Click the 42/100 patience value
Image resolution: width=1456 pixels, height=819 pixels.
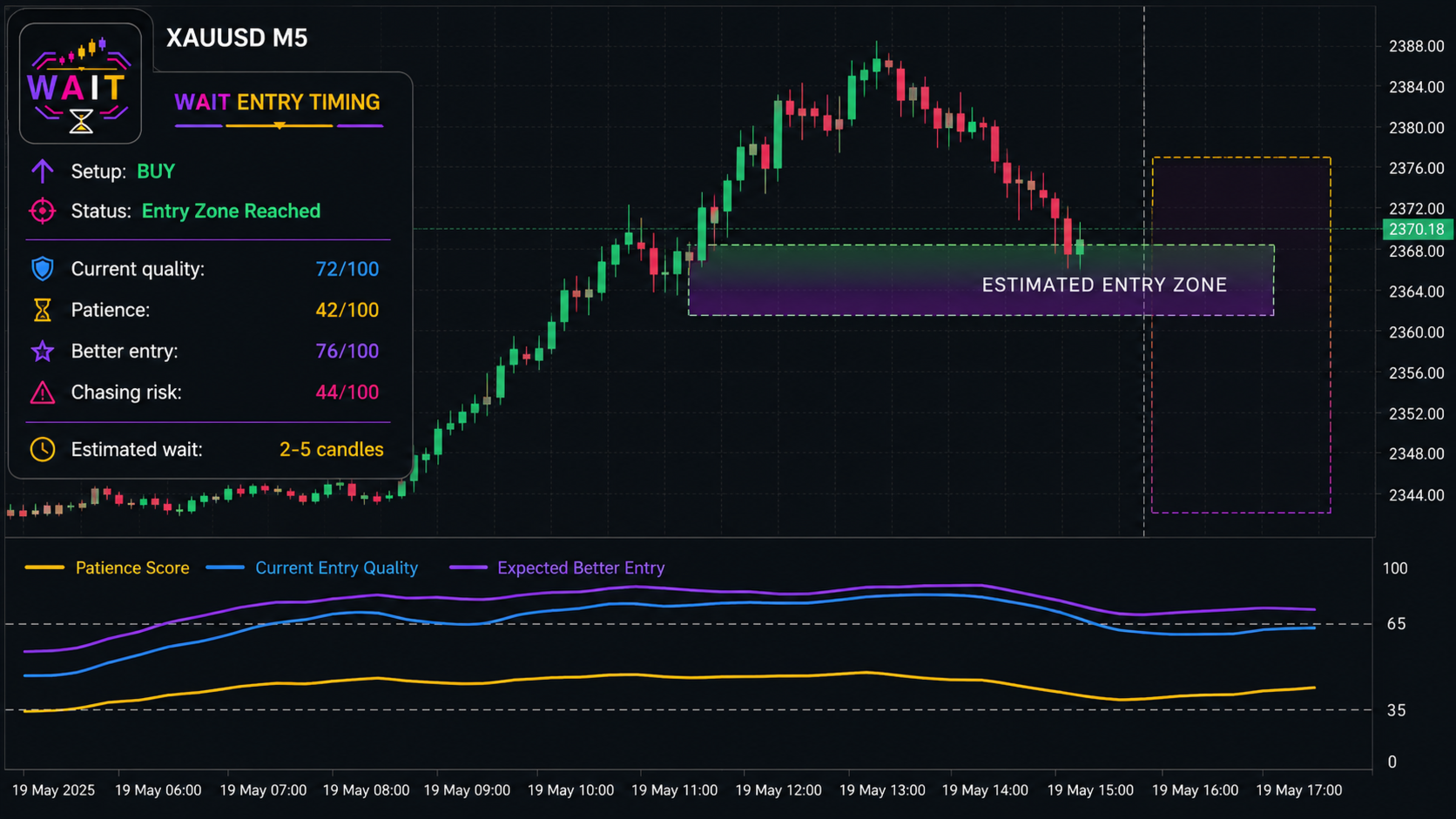tap(347, 310)
